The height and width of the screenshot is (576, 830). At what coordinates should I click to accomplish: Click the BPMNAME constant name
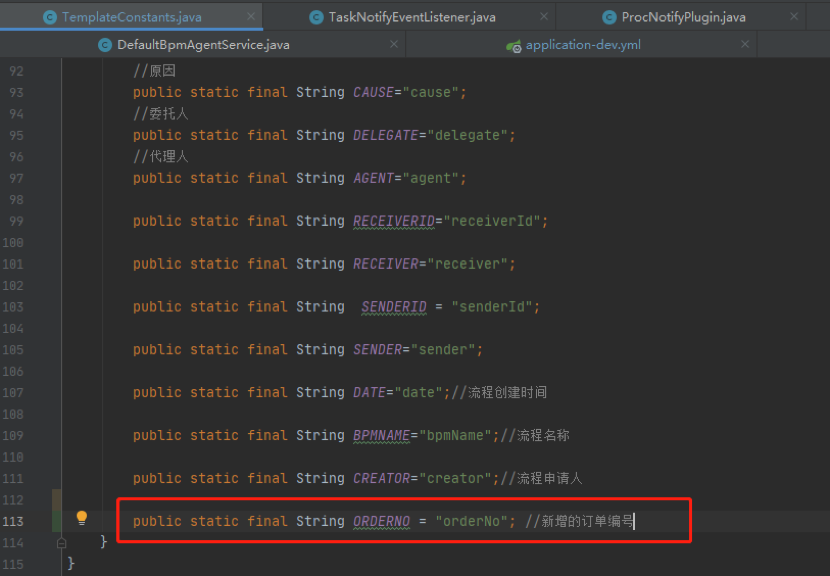pyautogui.click(x=381, y=435)
